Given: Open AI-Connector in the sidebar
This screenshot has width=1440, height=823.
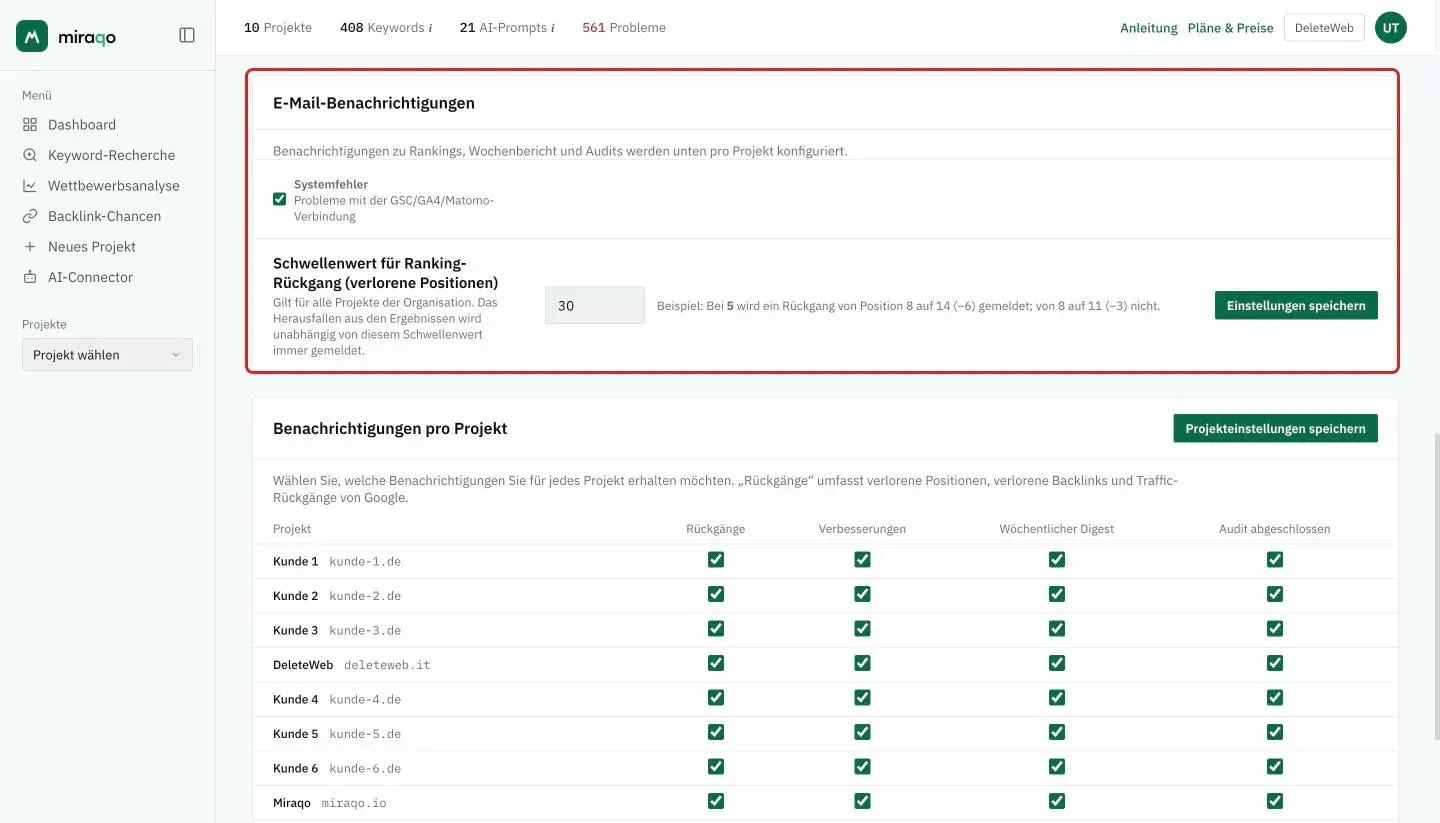Looking at the screenshot, I should [90, 277].
